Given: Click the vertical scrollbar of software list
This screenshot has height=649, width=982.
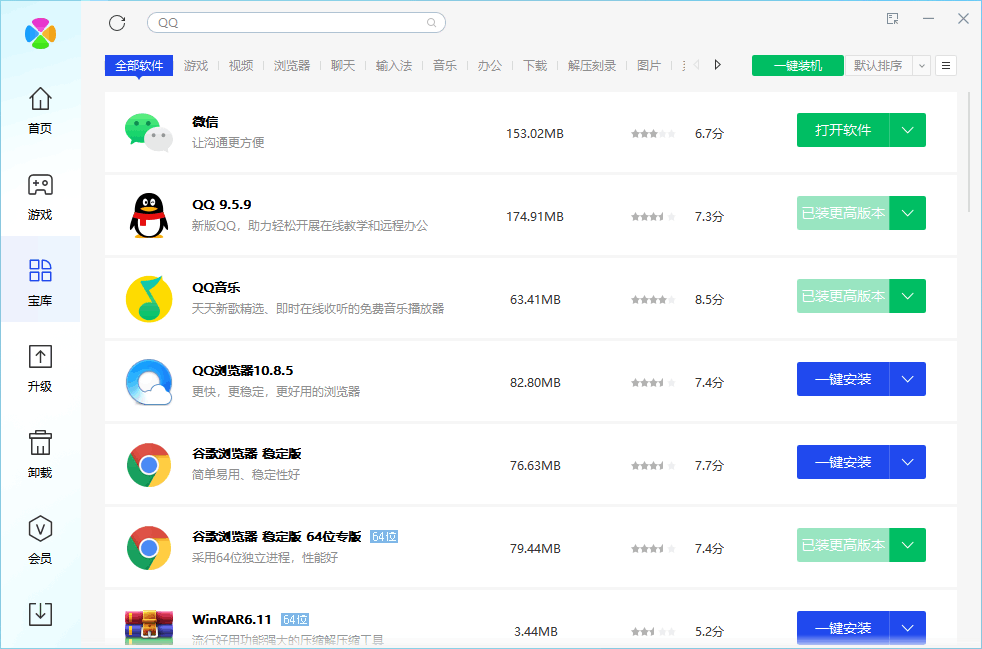Looking at the screenshot, I should point(969,152).
